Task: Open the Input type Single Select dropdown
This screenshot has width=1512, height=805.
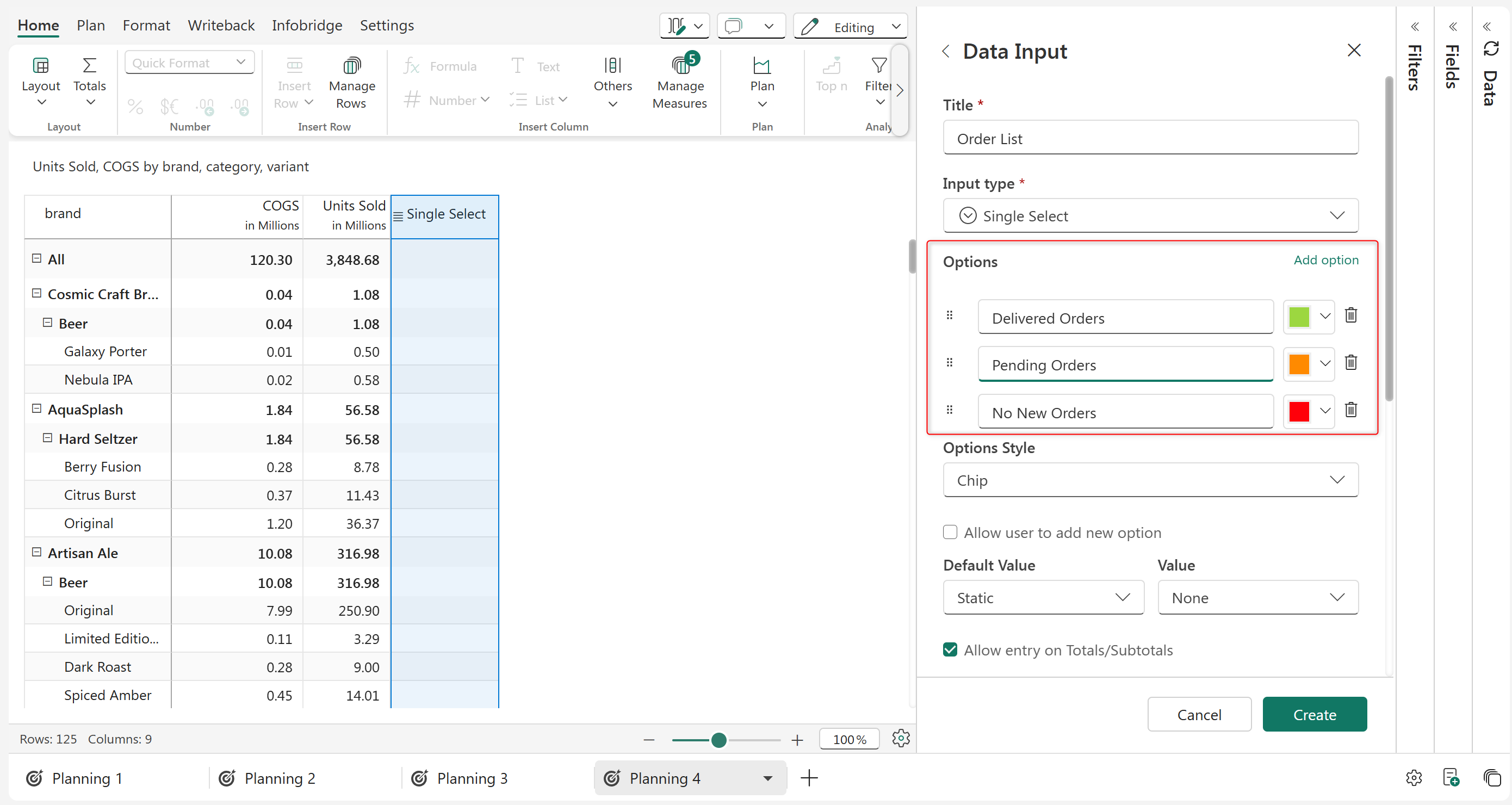Action: (x=1150, y=216)
